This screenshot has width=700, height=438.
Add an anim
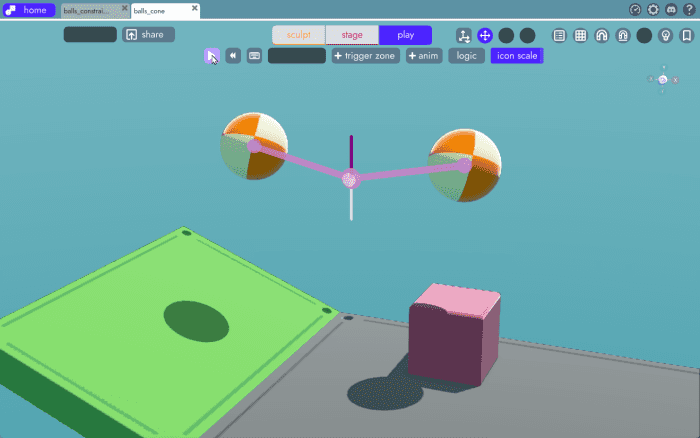[423, 56]
